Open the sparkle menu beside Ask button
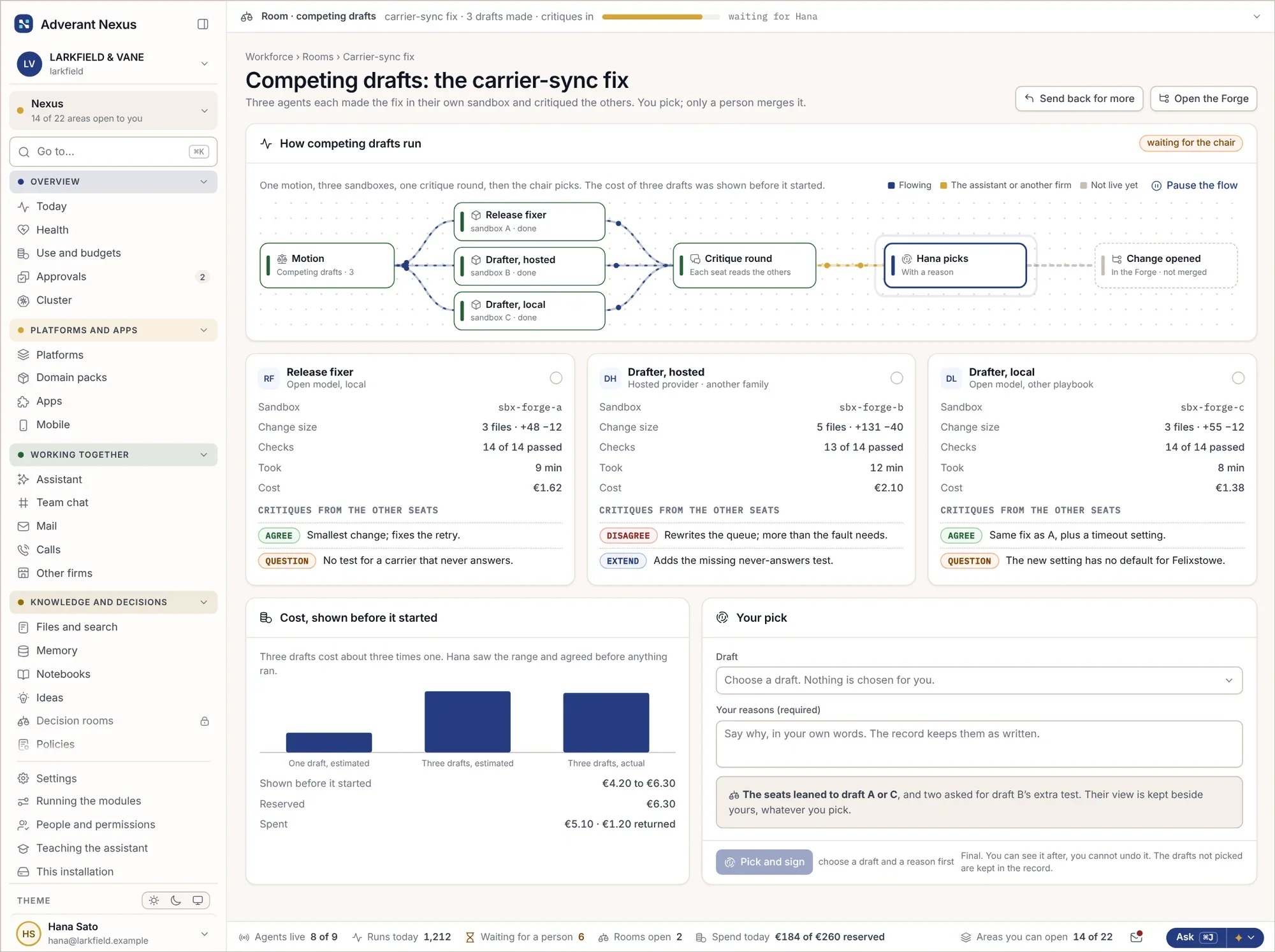The height and width of the screenshot is (952, 1275). point(1244,937)
